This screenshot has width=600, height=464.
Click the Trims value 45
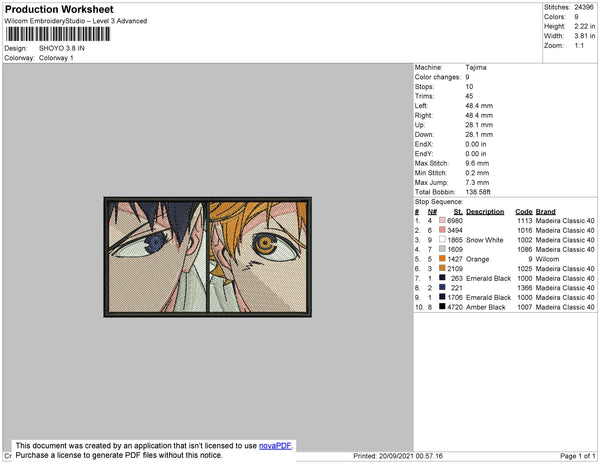click(469, 96)
